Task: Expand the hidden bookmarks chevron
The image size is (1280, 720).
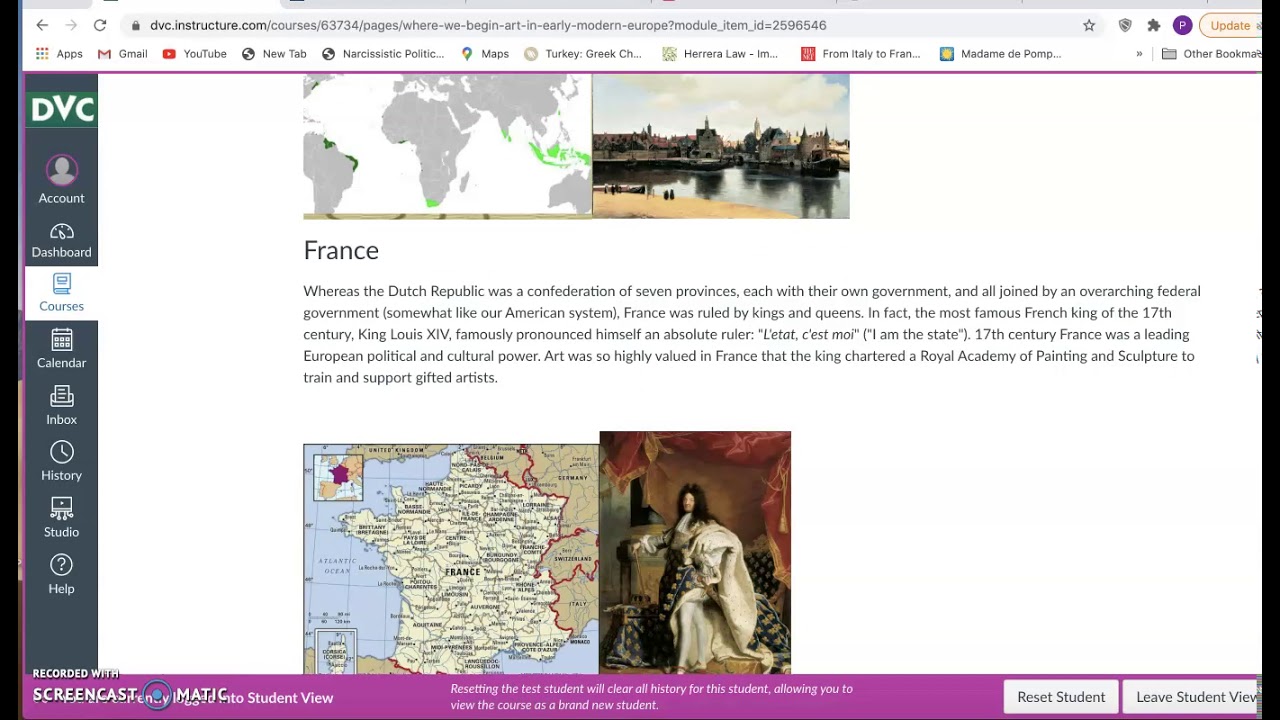Action: [1139, 54]
